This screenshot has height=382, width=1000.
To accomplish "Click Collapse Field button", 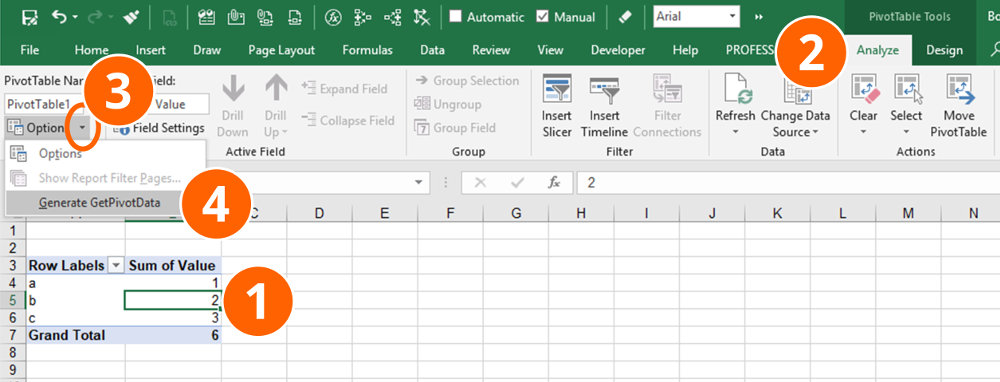I will coord(348,120).
